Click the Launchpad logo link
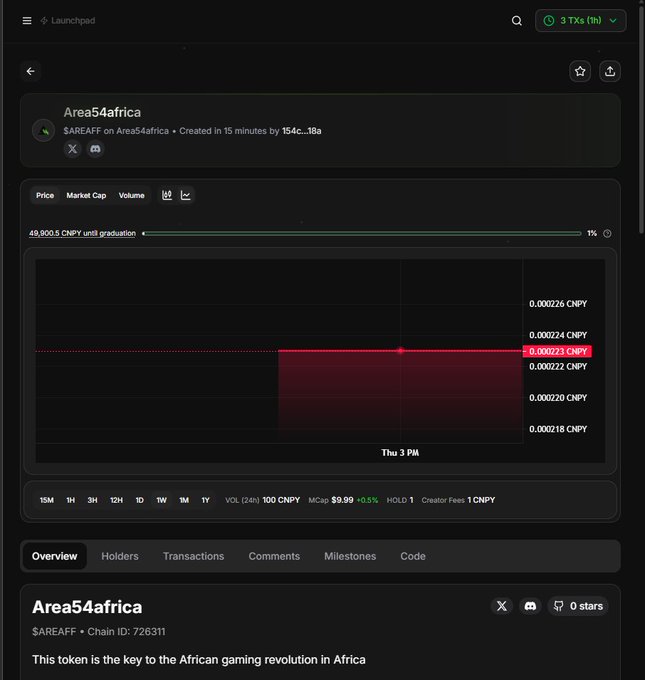645x680 pixels. tap(68, 20)
